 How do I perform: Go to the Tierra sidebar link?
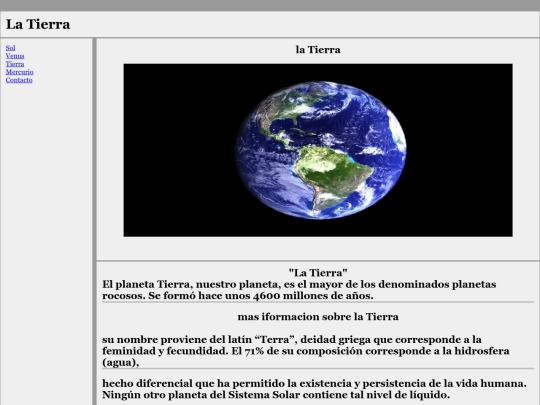15,64
